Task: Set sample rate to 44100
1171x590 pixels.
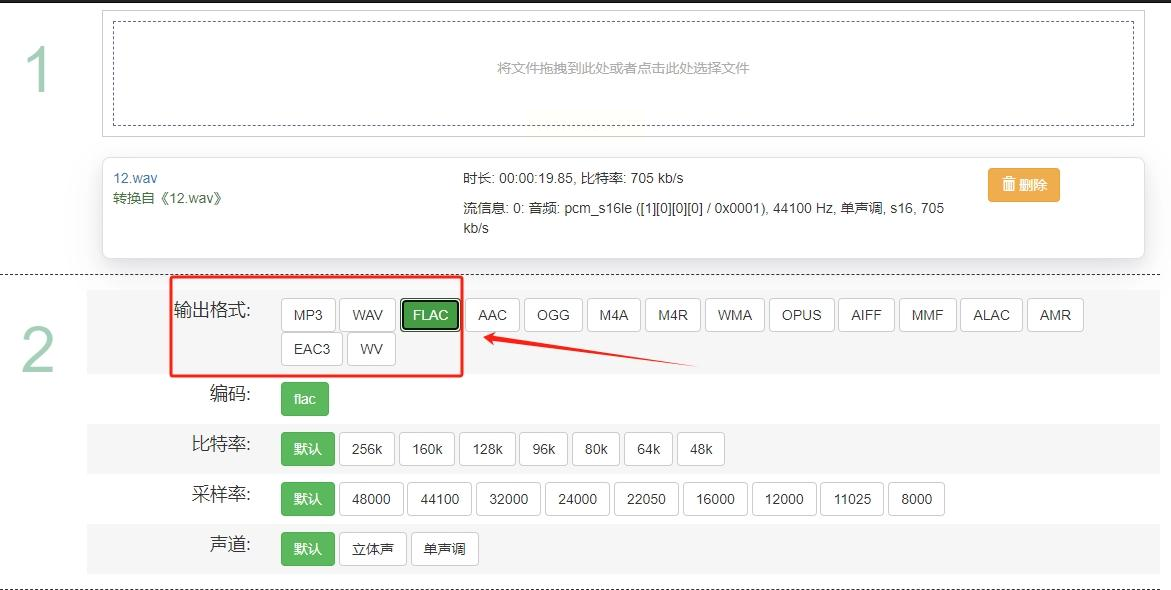Action: (x=440, y=499)
